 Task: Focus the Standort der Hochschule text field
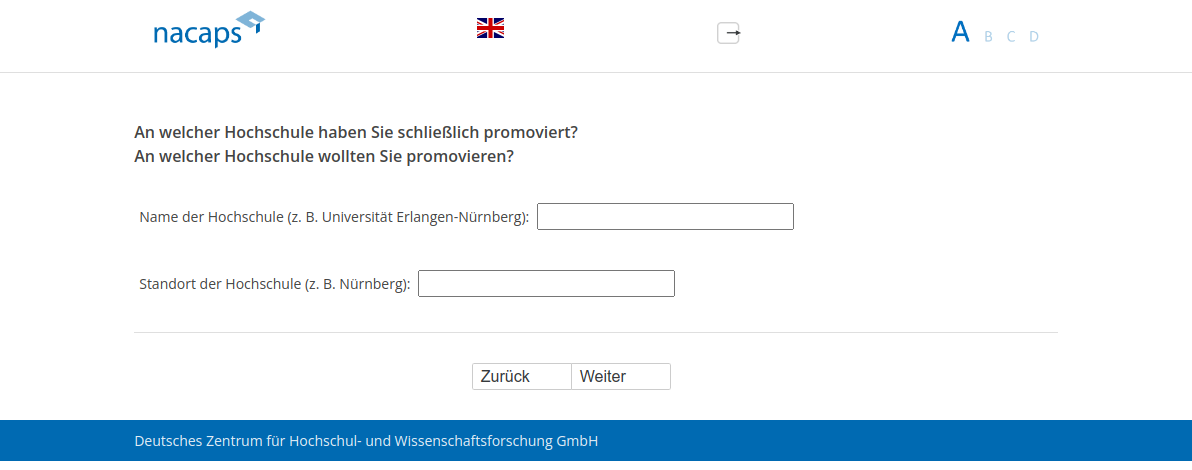tap(546, 284)
